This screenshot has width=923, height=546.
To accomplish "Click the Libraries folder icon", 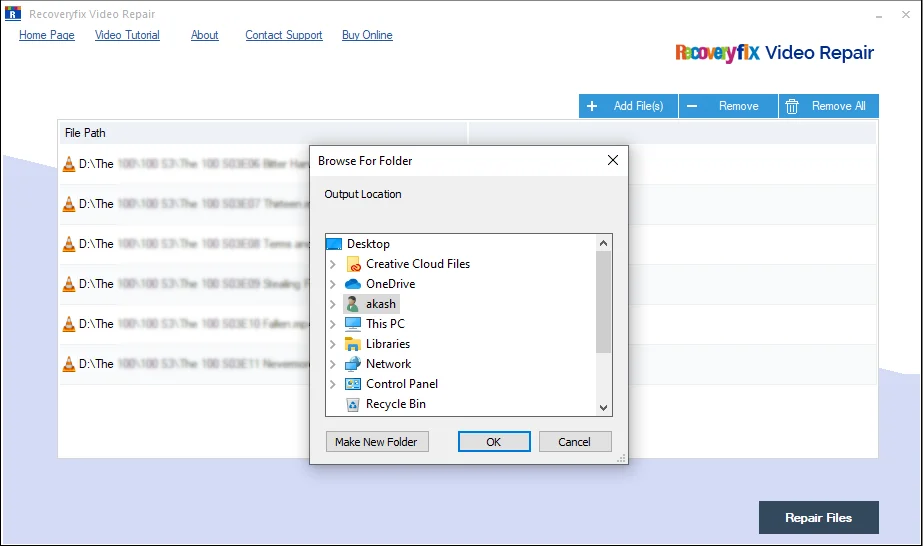I will pos(352,344).
